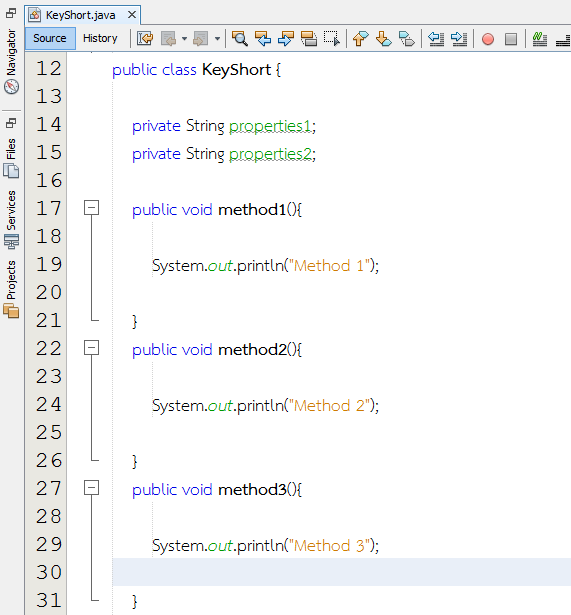Screen dimensions: 571x615
Task: Toggle Bookmark icon in editor toolbar
Action: (406, 38)
